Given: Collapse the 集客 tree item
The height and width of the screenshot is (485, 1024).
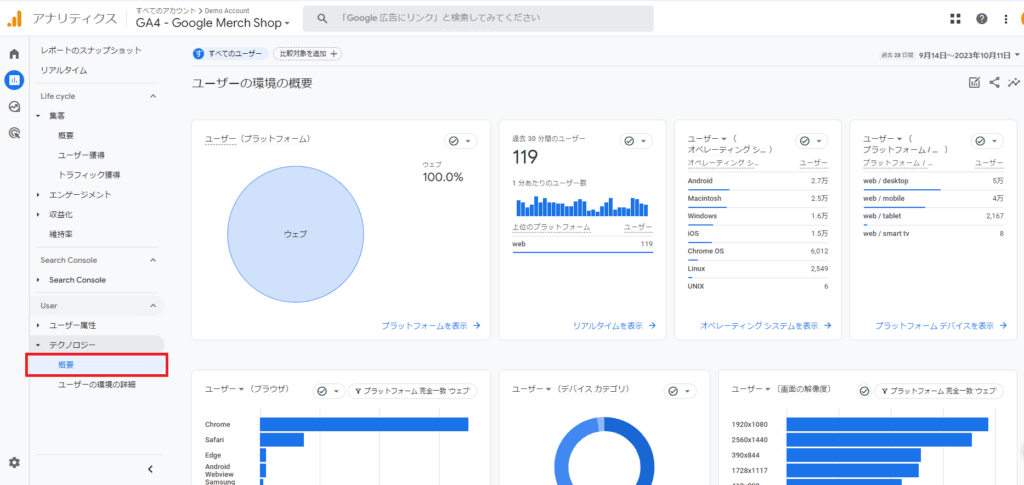Looking at the screenshot, I should click(x=39, y=116).
